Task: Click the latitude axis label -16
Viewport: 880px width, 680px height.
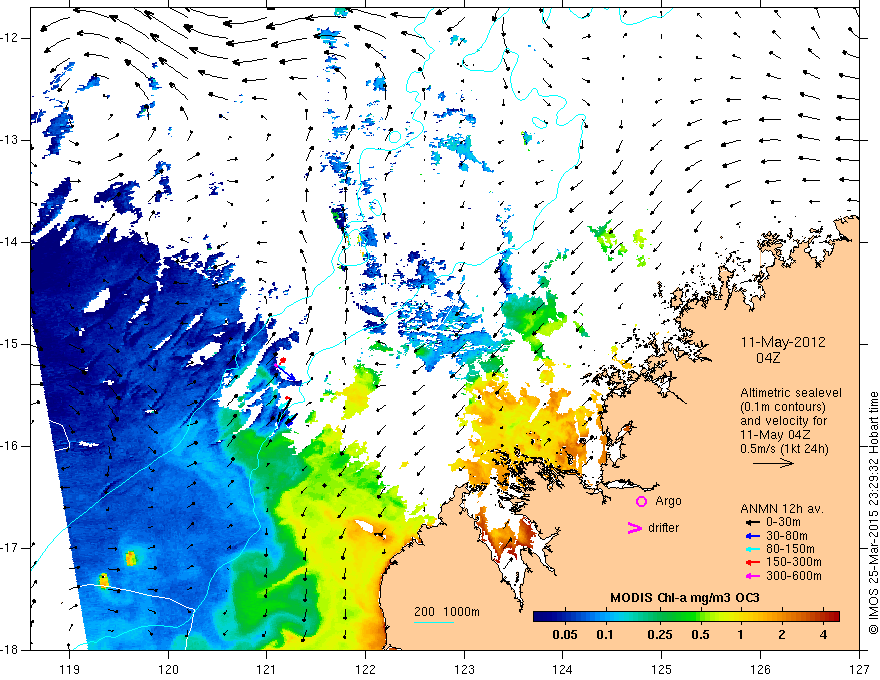Action: point(10,446)
